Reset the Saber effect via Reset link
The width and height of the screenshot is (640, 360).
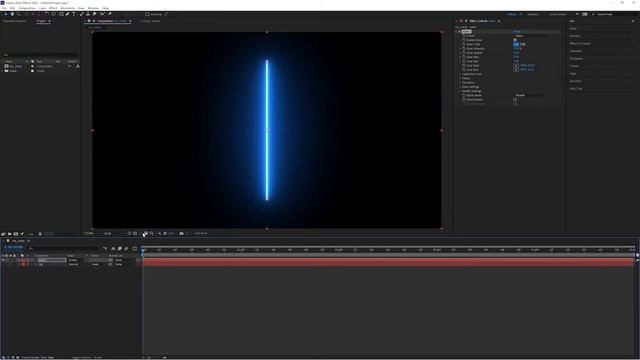517,31
